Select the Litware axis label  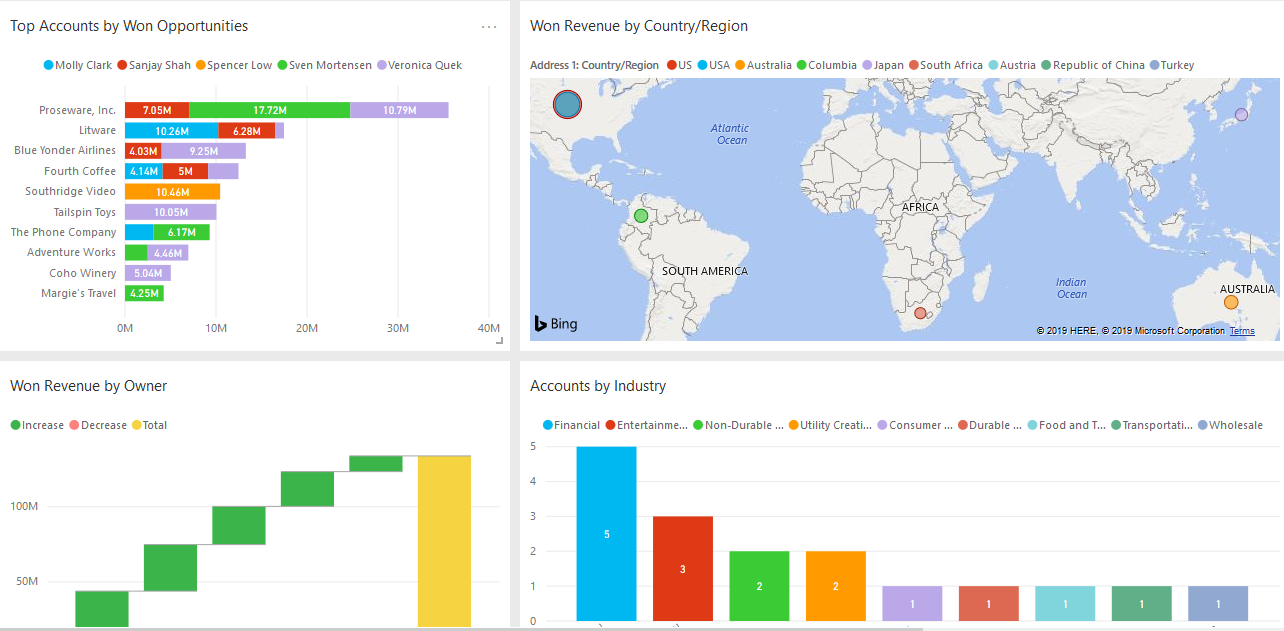point(97,130)
